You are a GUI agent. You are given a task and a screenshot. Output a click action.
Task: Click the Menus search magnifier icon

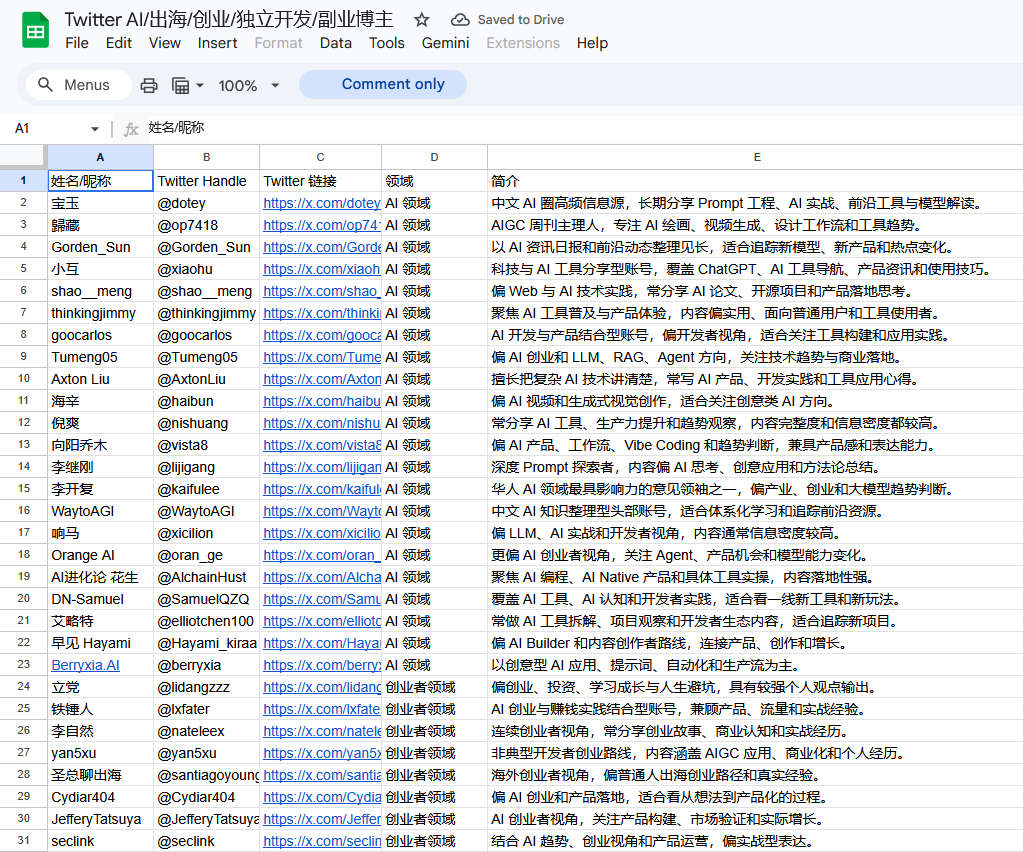click(x=45, y=85)
